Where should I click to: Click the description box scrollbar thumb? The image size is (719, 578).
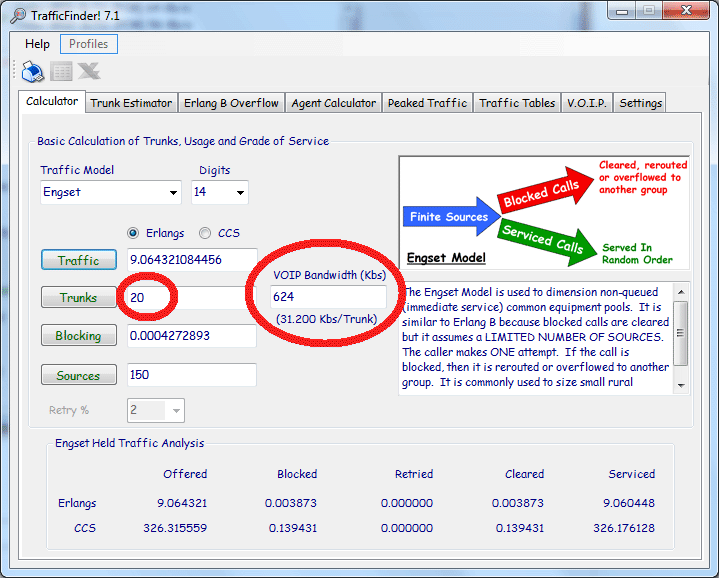[x=681, y=333]
